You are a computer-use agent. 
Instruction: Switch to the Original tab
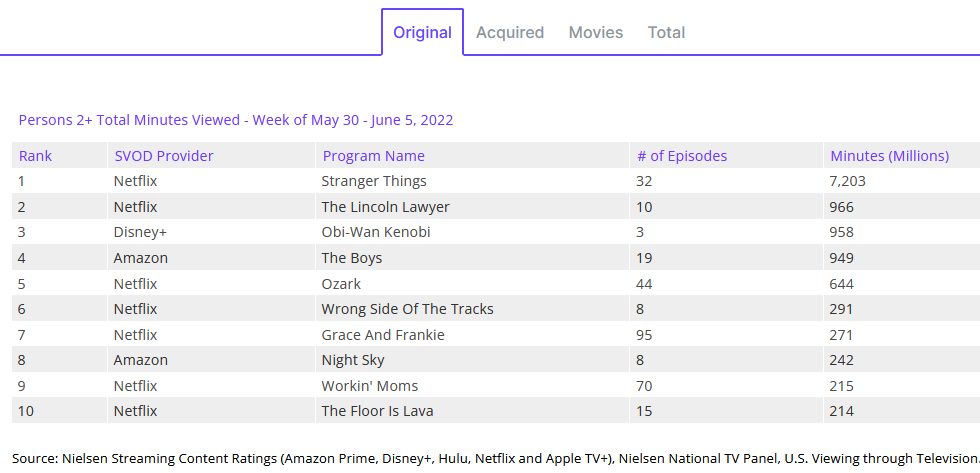point(422,32)
